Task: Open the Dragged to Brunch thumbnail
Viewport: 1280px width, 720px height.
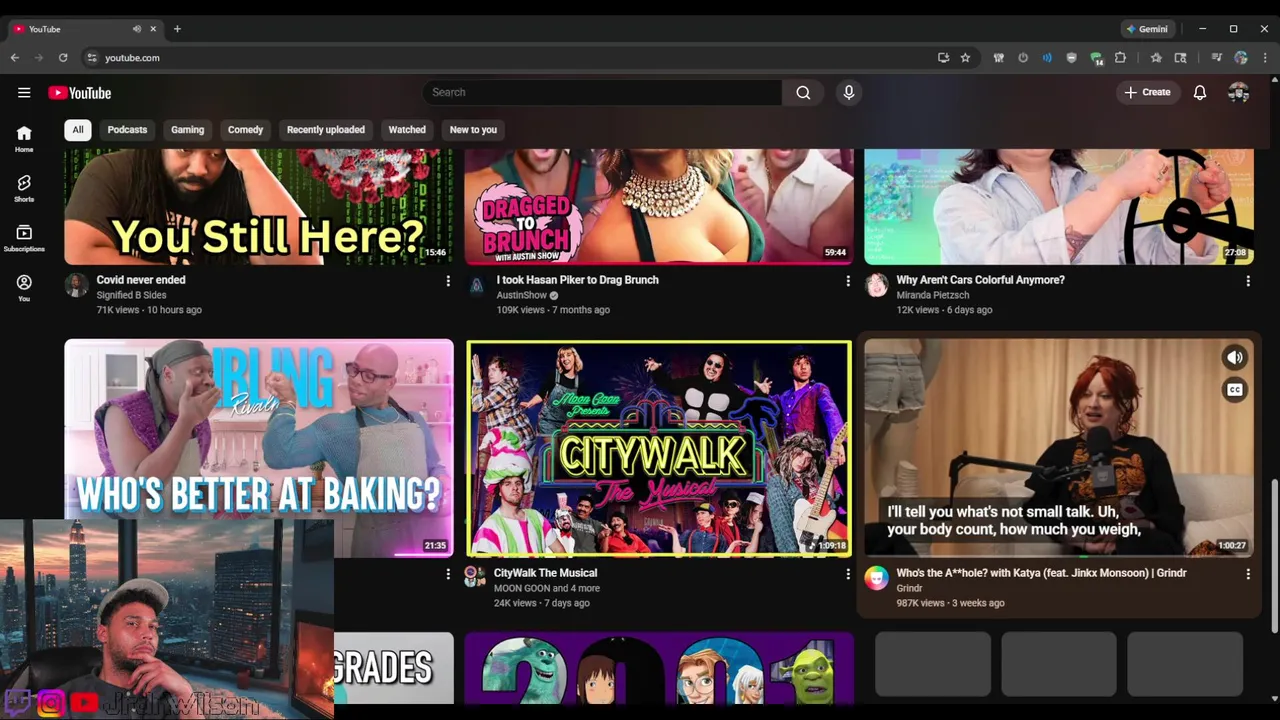Action: (659, 207)
